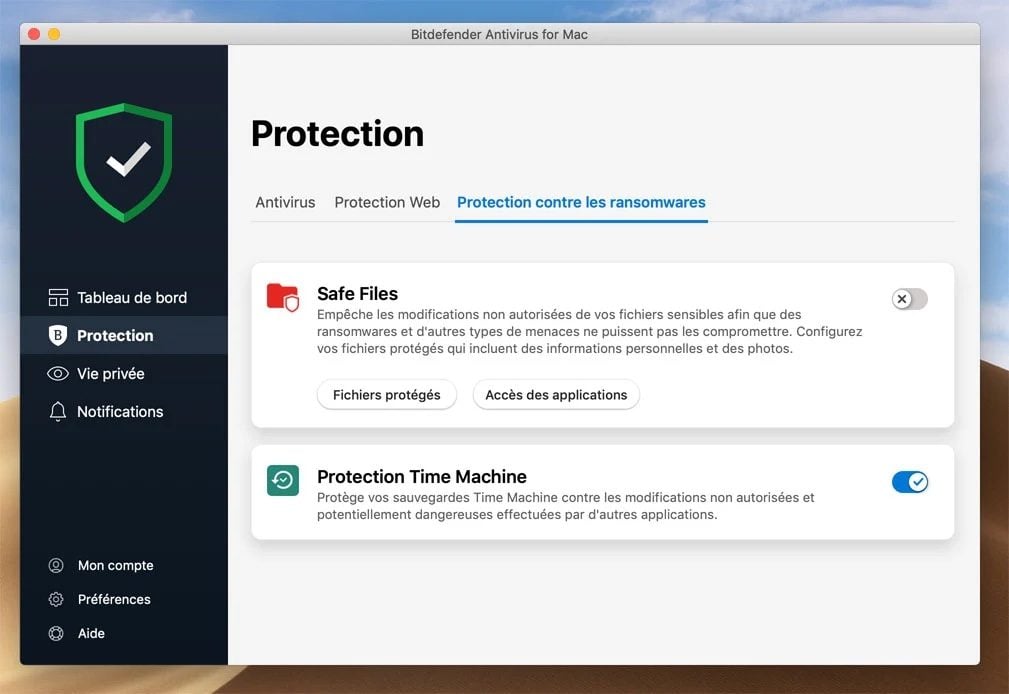Viewport: 1009px width, 694px height.
Task: Select Protection contre les ransomwares tab
Action: click(x=581, y=202)
